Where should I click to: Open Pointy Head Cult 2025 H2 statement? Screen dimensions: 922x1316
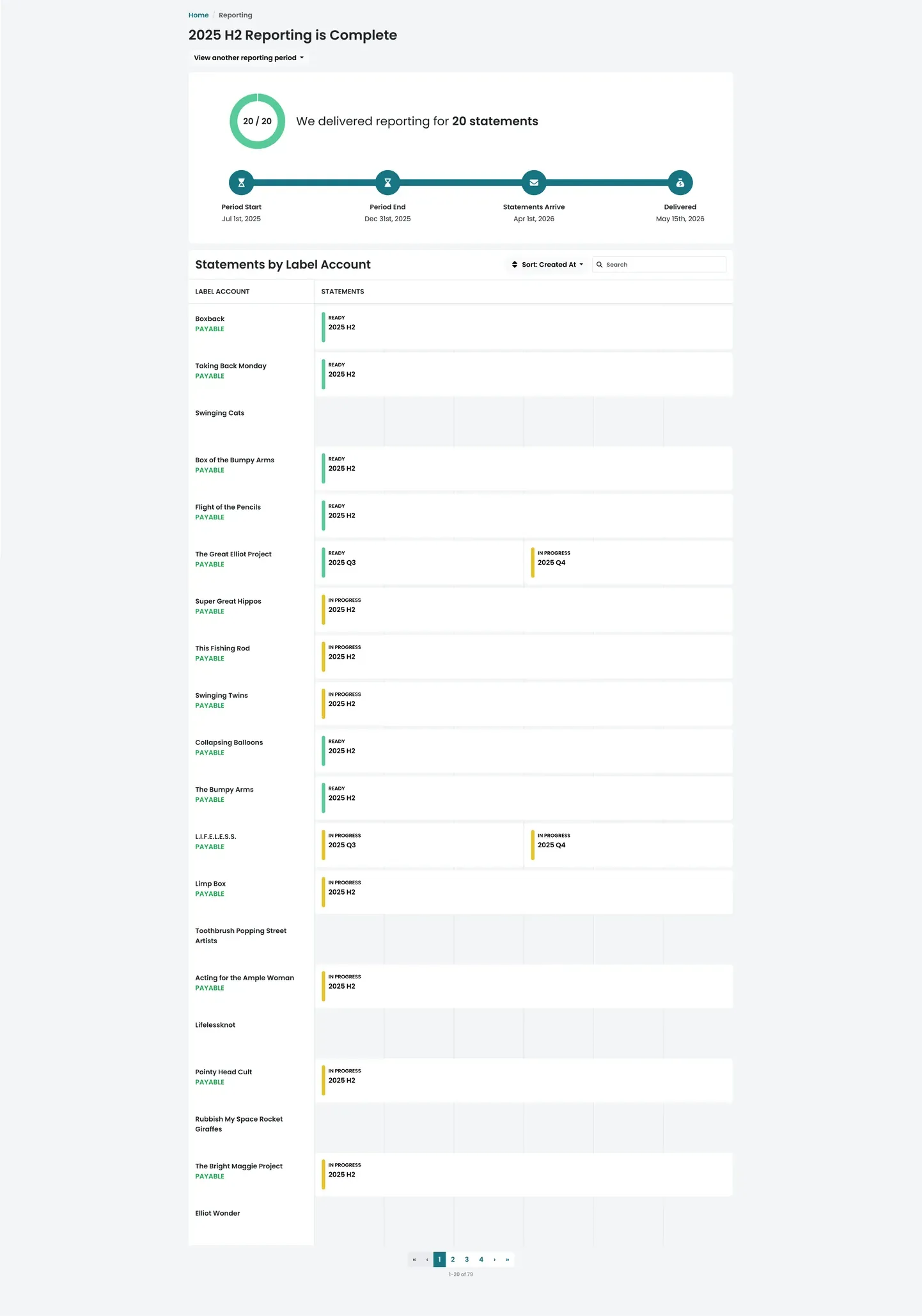point(524,1081)
